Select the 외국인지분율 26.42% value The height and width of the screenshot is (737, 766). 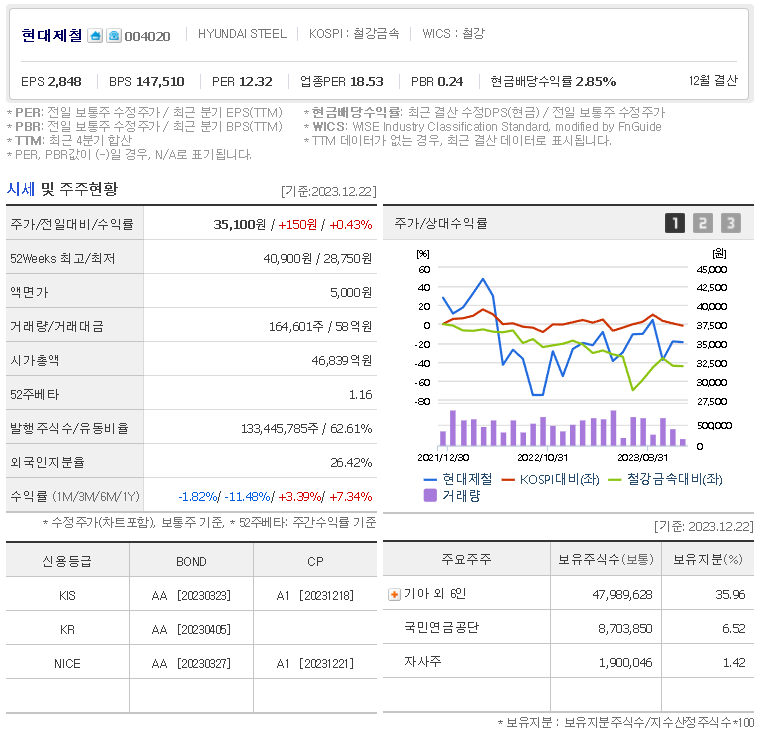click(351, 463)
